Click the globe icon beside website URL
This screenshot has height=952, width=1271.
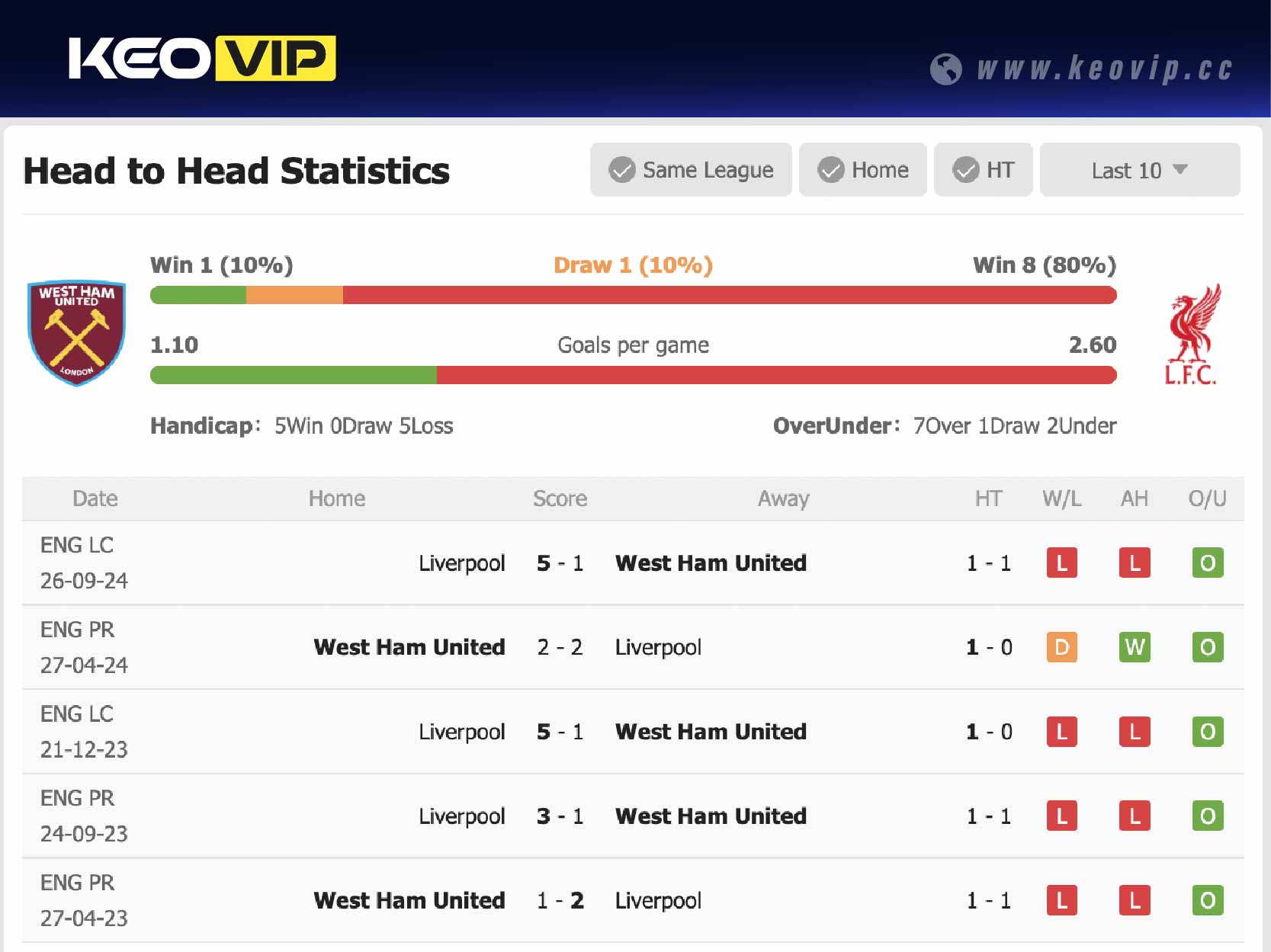945,69
